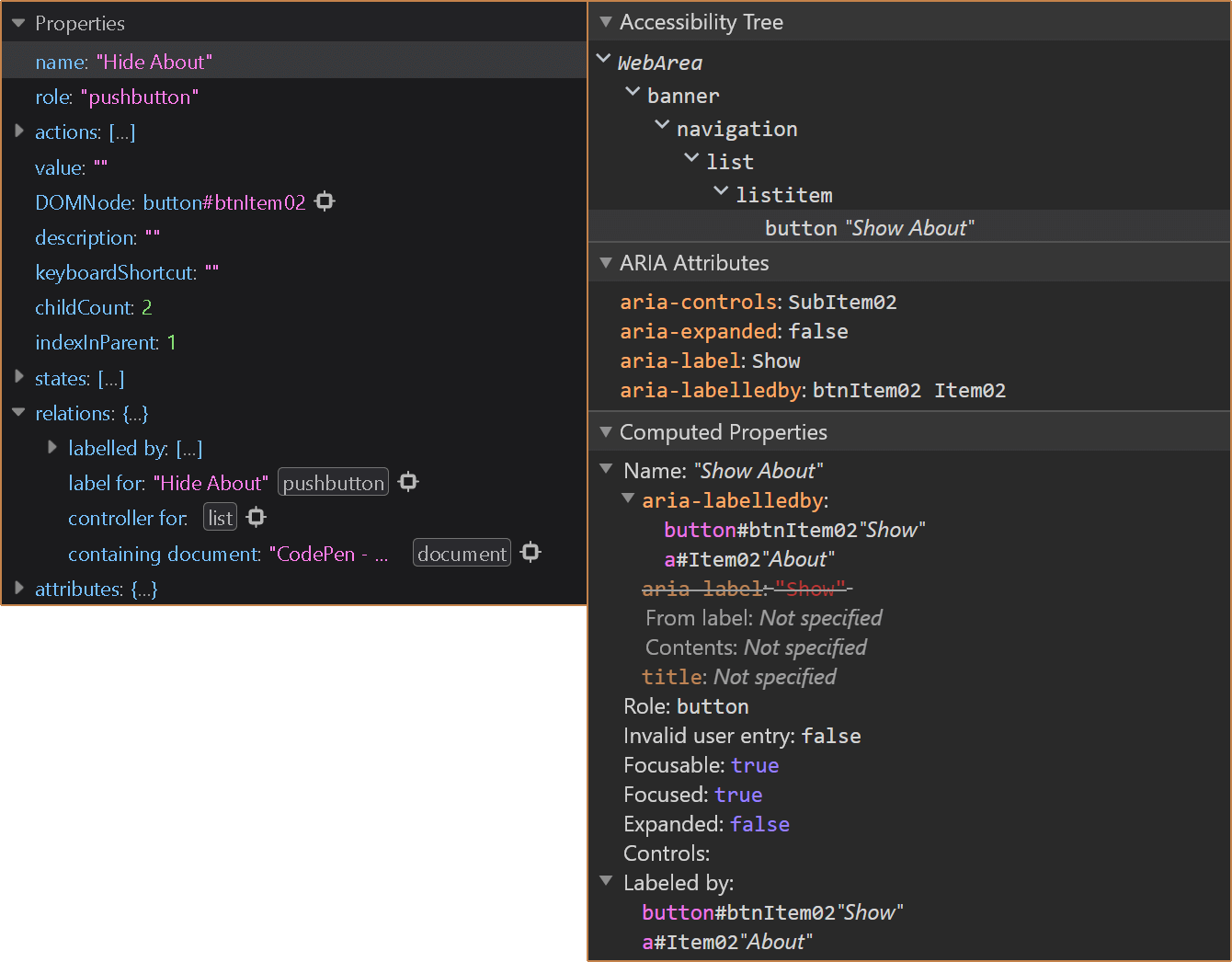The height and width of the screenshot is (962, 1232).
Task: Click the Expanded false computed row
Action: [706, 824]
